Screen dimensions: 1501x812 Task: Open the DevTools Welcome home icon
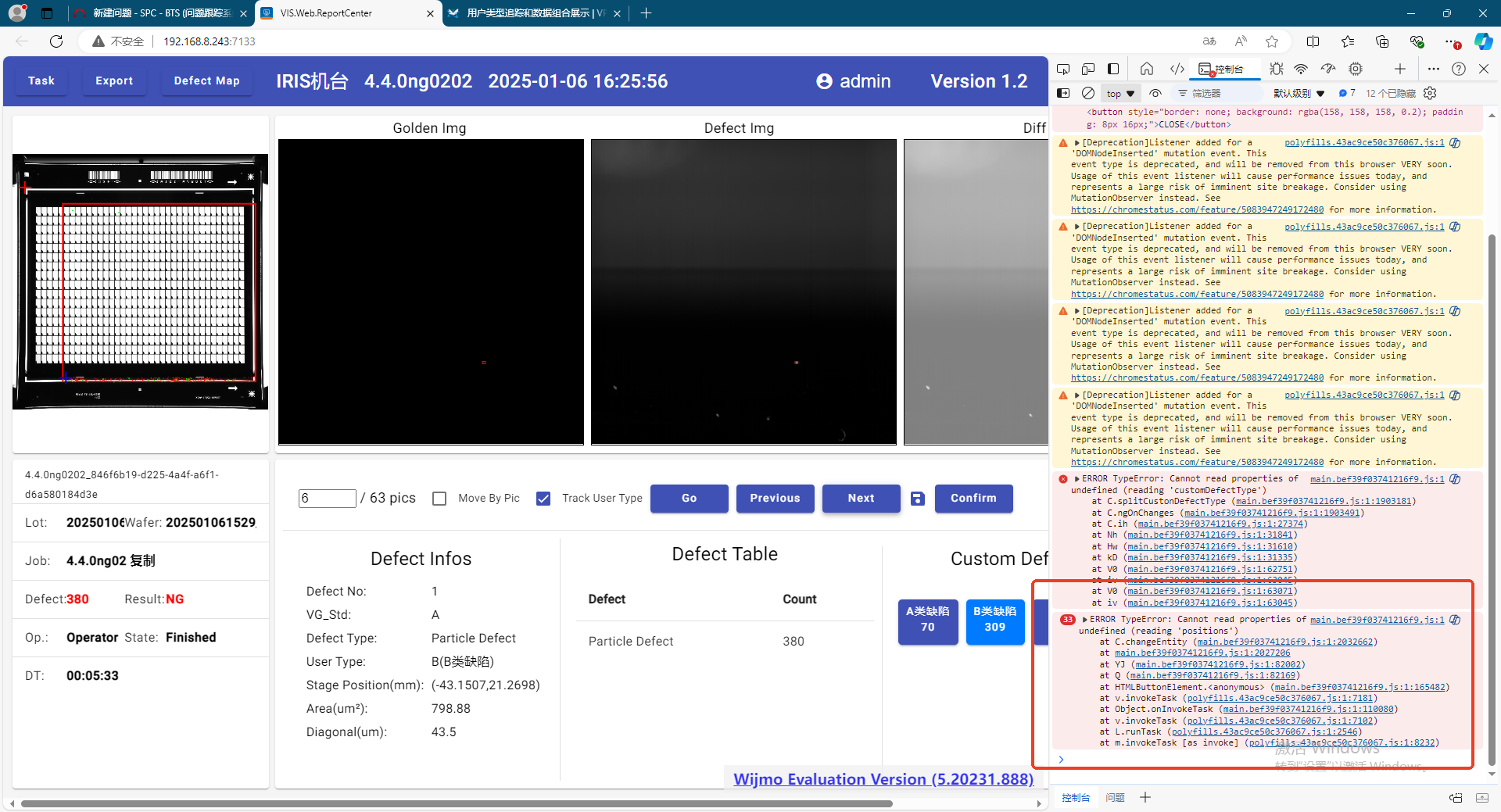(1147, 69)
